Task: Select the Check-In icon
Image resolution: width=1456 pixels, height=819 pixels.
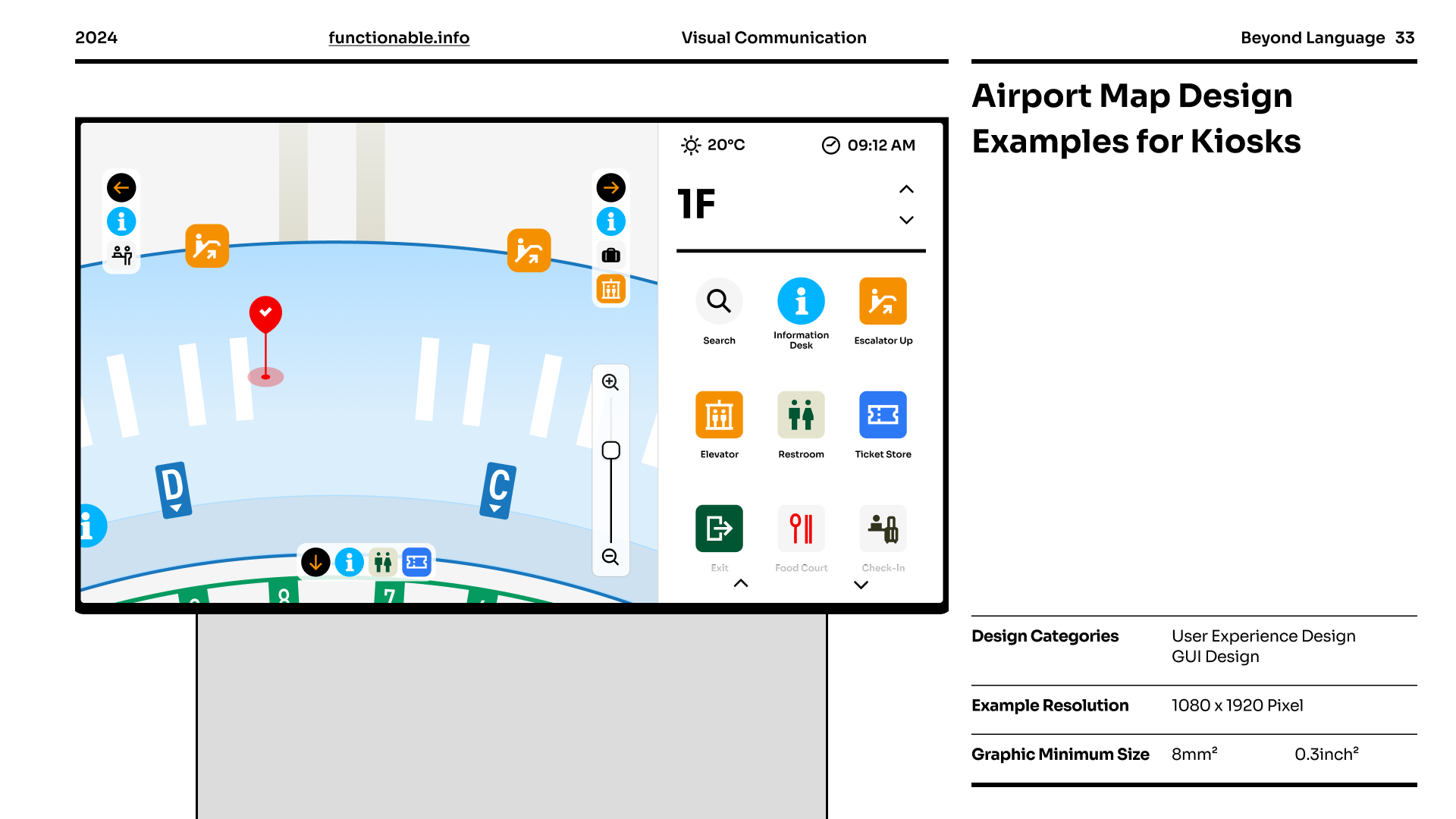Action: [x=883, y=529]
